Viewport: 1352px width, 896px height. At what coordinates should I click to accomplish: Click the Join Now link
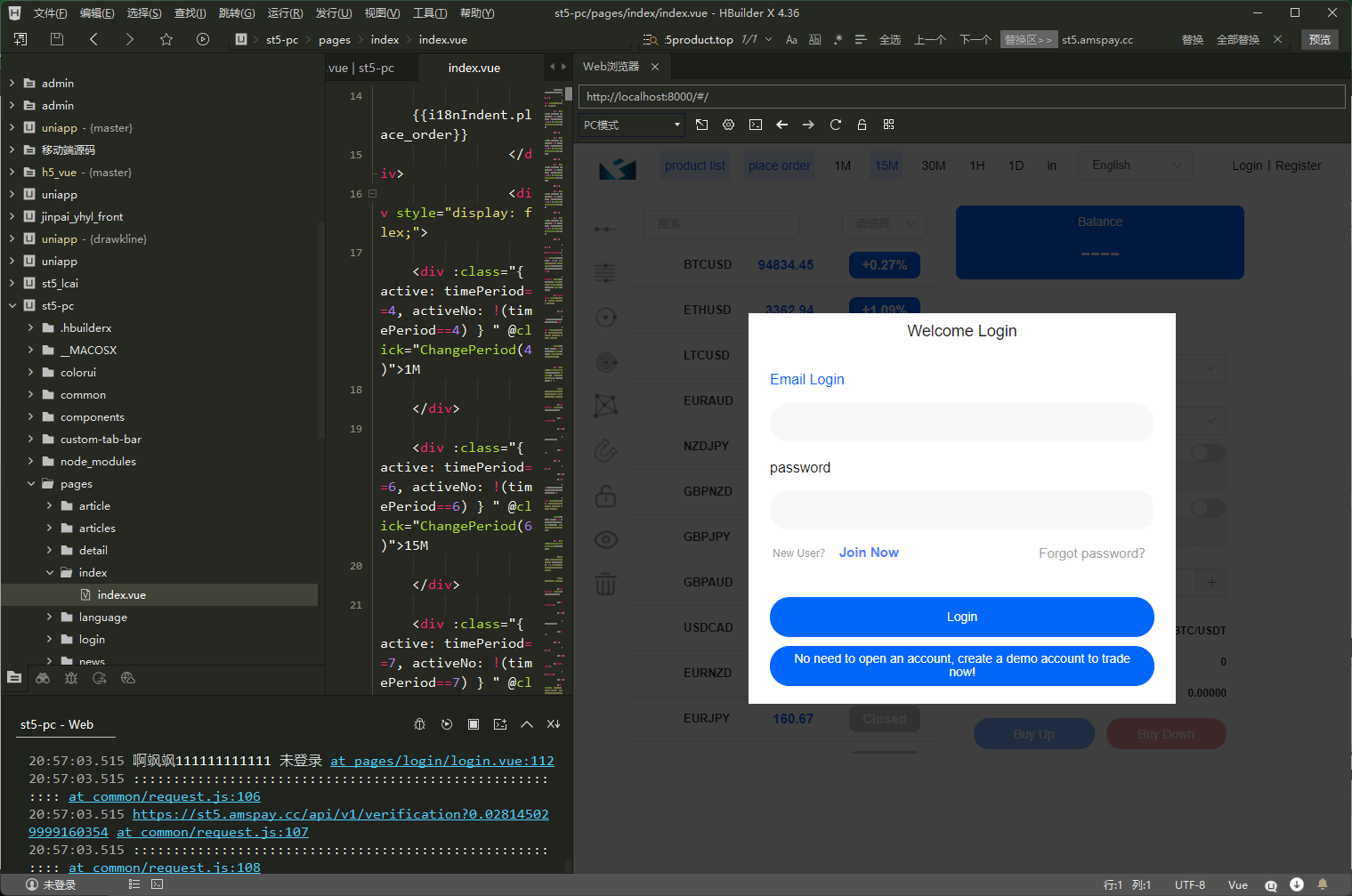click(869, 553)
